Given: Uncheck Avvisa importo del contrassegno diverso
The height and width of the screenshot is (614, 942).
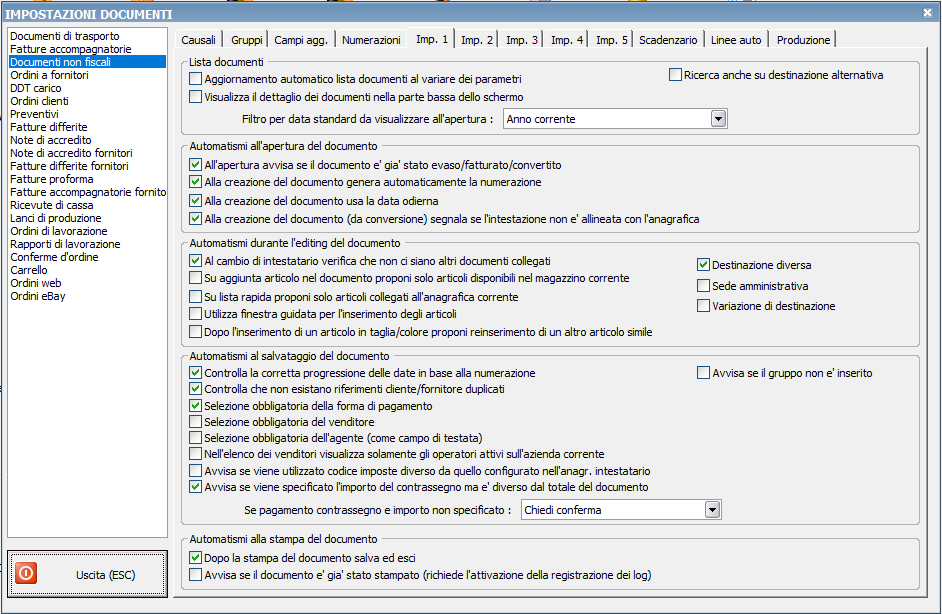Looking at the screenshot, I should pyautogui.click(x=195, y=487).
